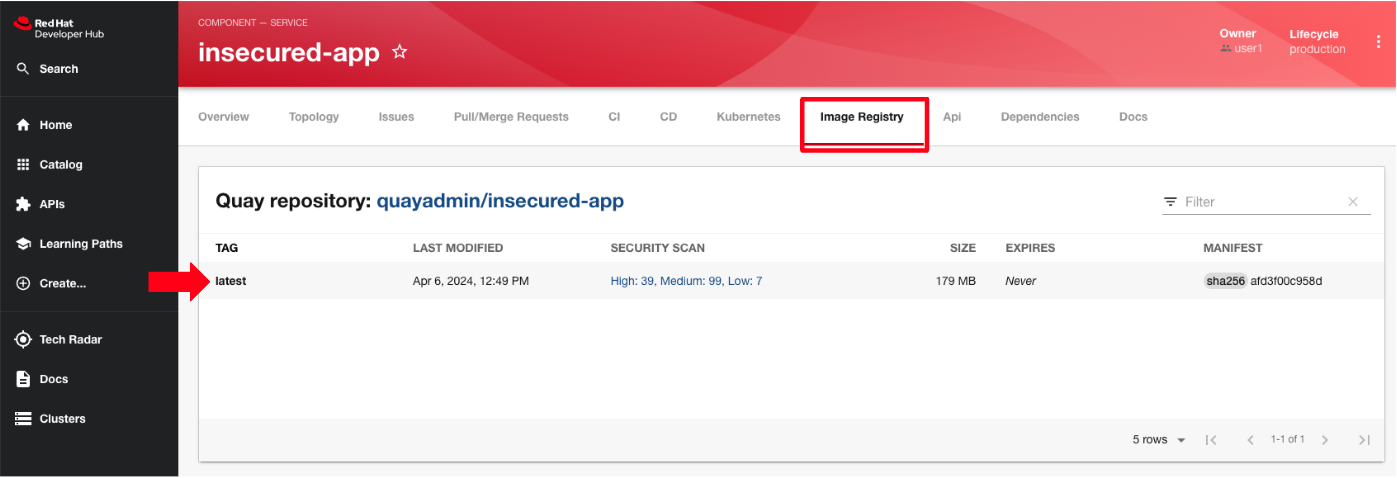Screen dimensions: 1397x478
Task: Click the SECURITY SCAN column header
Action: (x=658, y=248)
